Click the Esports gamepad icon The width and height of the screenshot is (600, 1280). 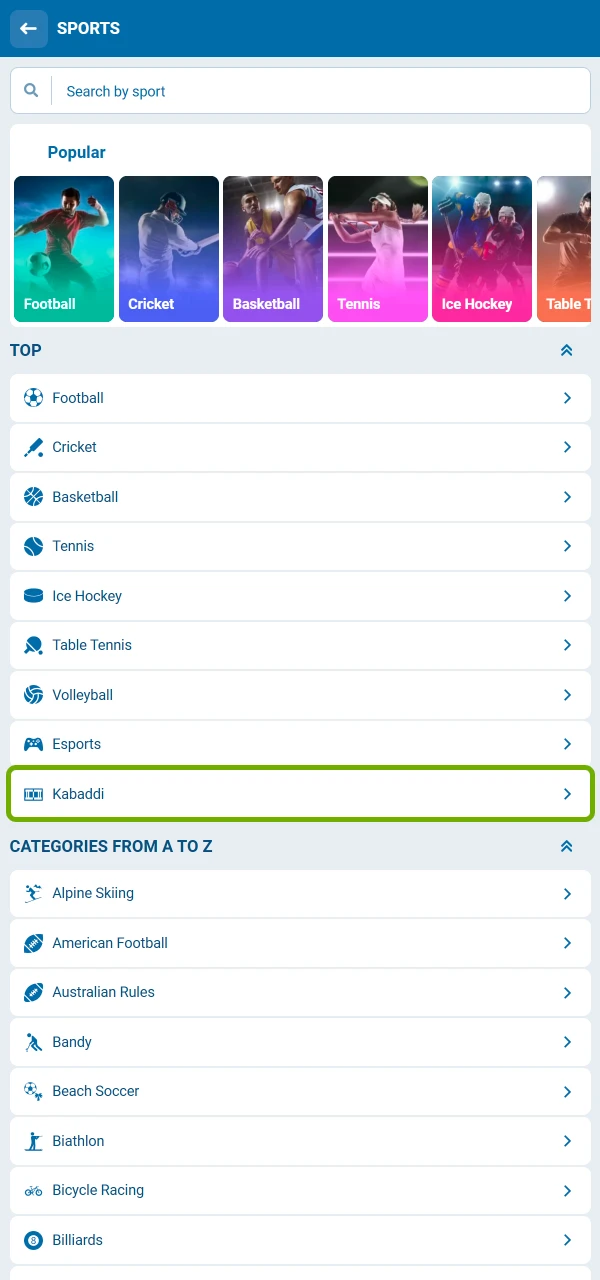(34, 744)
